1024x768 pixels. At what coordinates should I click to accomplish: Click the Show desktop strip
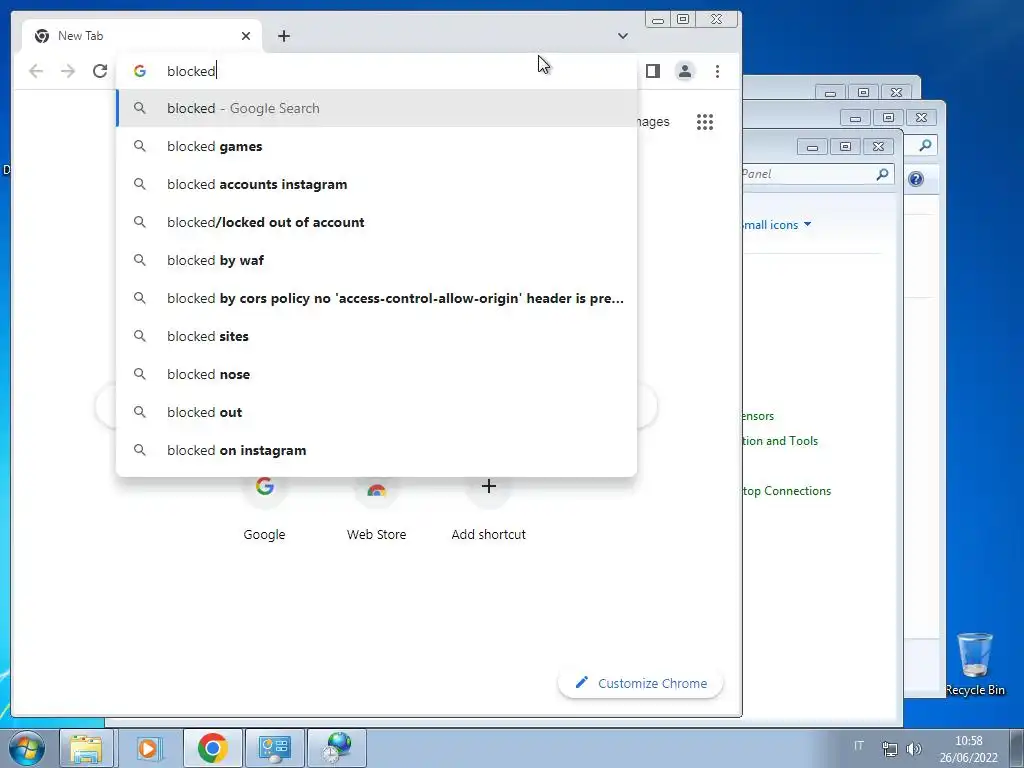1017,748
